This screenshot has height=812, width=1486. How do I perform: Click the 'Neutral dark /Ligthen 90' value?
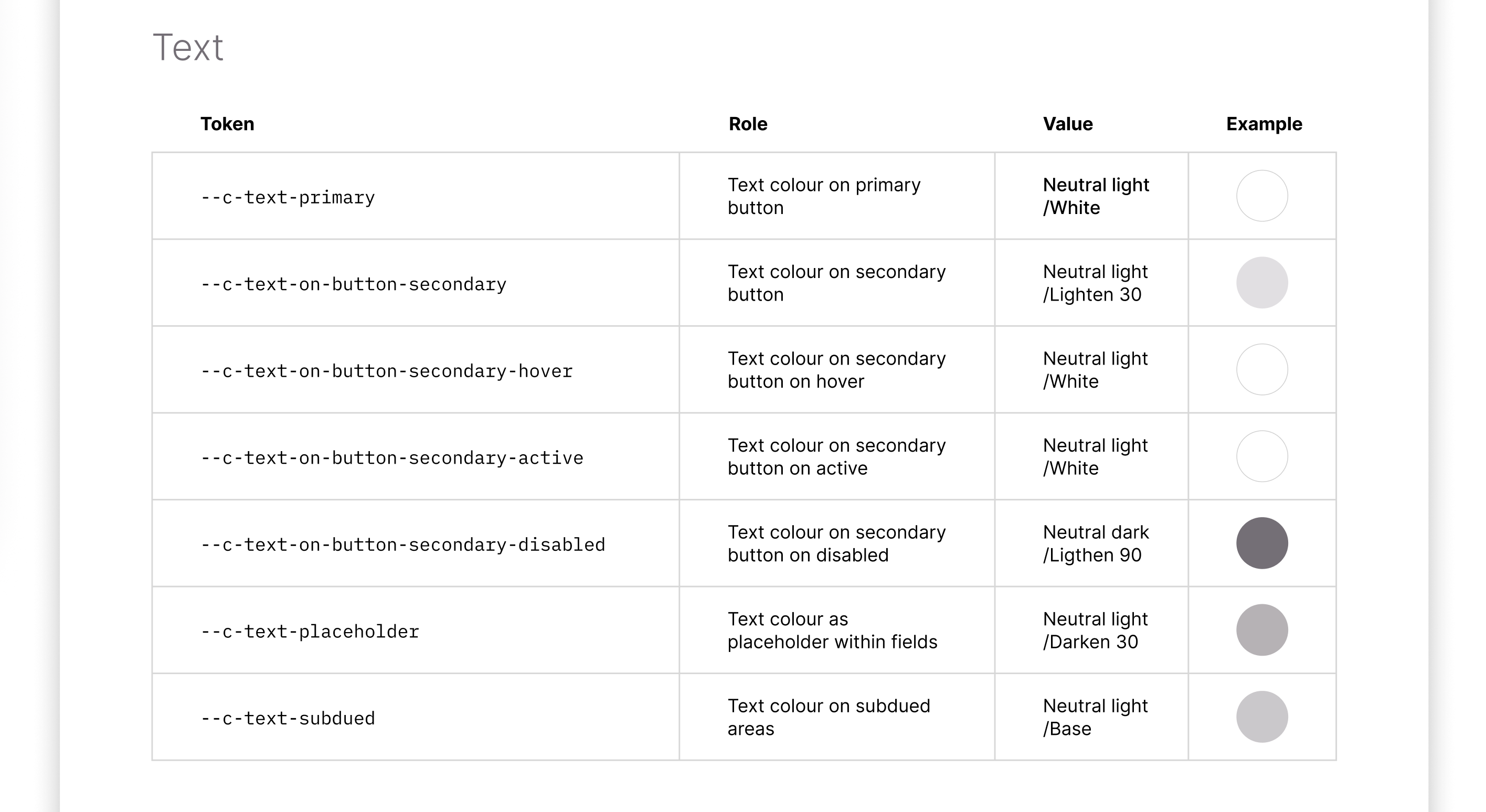pos(1096,543)
